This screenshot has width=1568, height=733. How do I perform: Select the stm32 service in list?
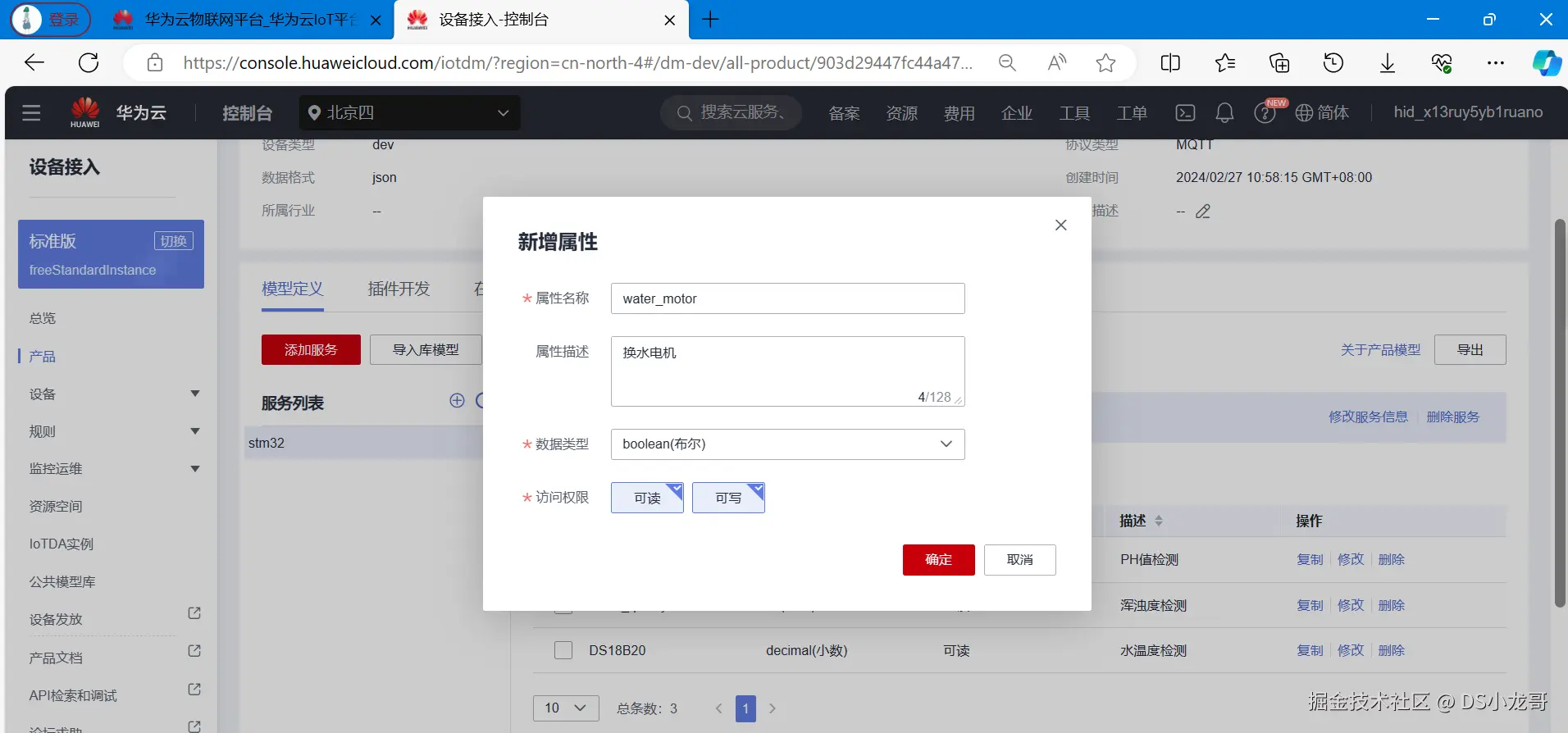pyautogui.click(x=363, y=443)
